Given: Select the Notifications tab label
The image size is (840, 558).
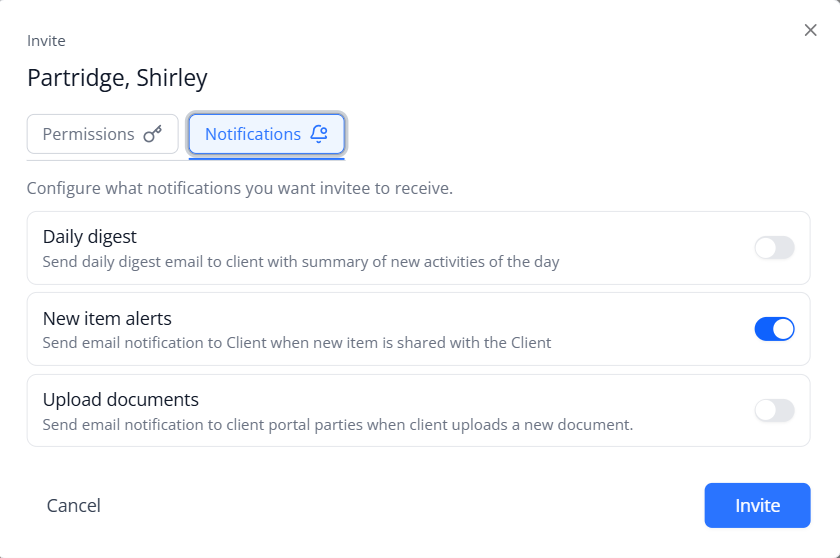Looking at the screenshot, I should pyautogui.click(x=253, y=134).
